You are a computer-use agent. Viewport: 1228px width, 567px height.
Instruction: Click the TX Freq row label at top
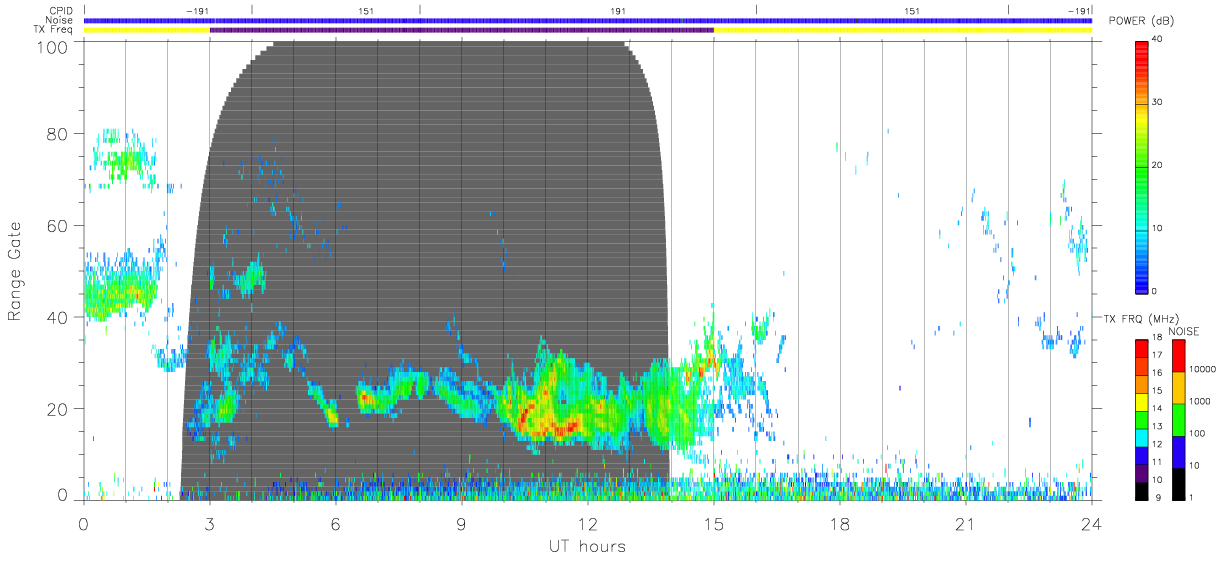click(52, 29)
